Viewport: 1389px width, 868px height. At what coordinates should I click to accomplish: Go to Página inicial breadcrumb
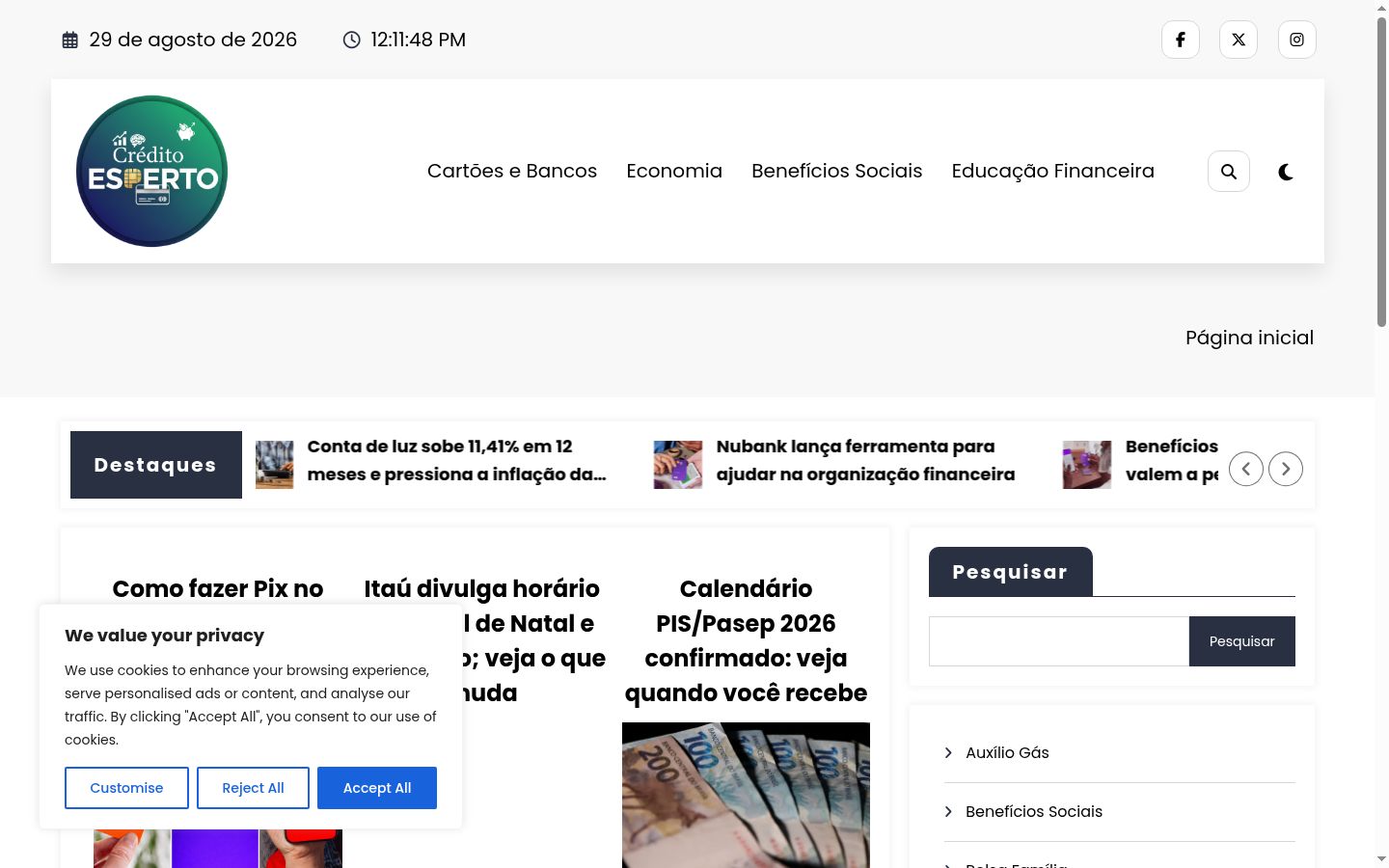click(1249, 338)
